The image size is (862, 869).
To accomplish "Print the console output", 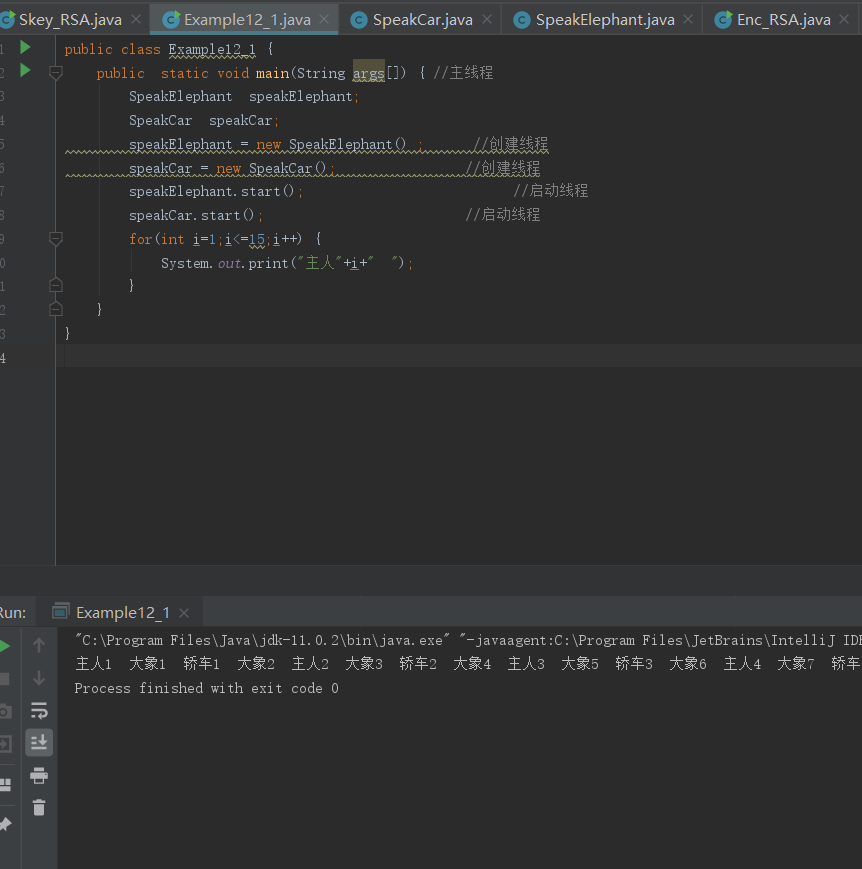I will tap(39, 775).
